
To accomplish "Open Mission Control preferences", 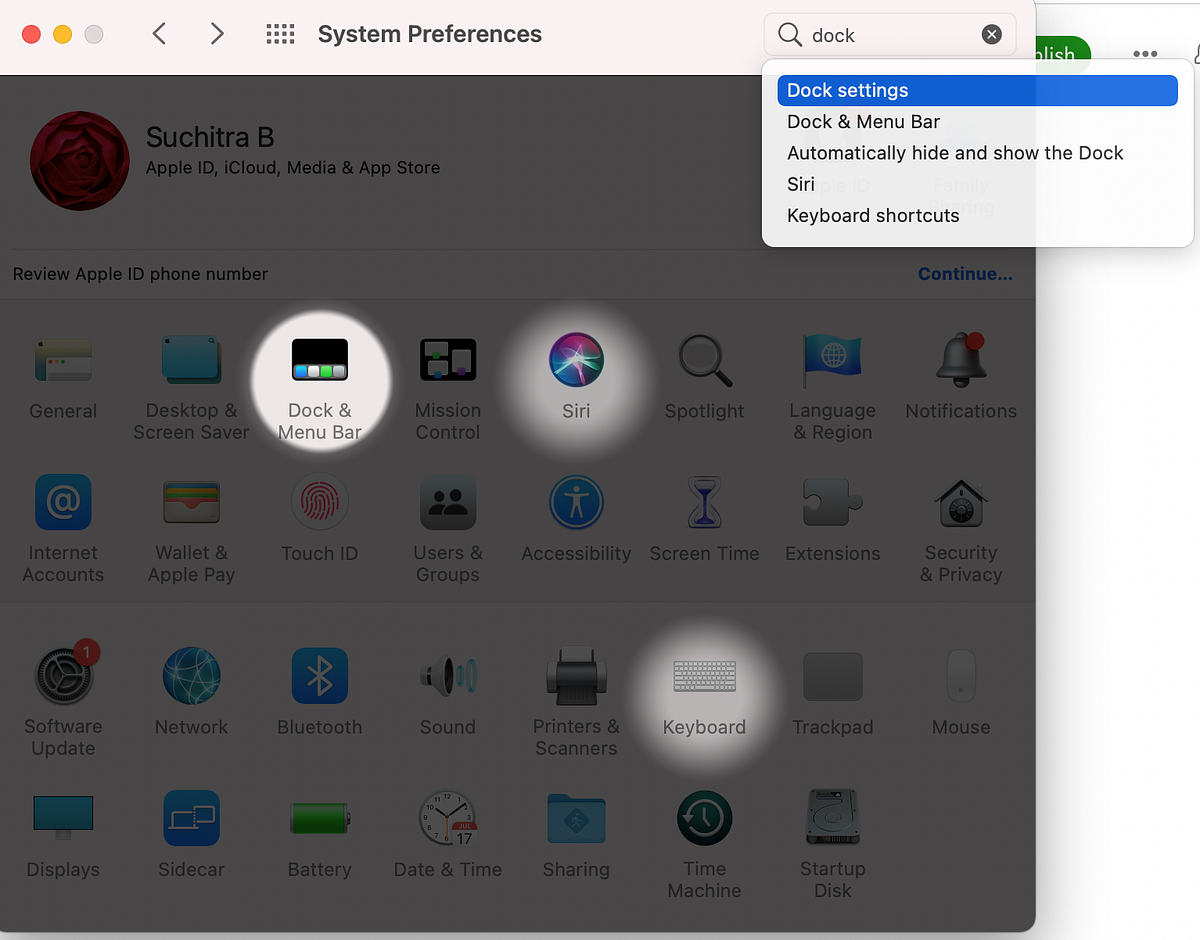I will pyautogui.click(x=448, y=389).
